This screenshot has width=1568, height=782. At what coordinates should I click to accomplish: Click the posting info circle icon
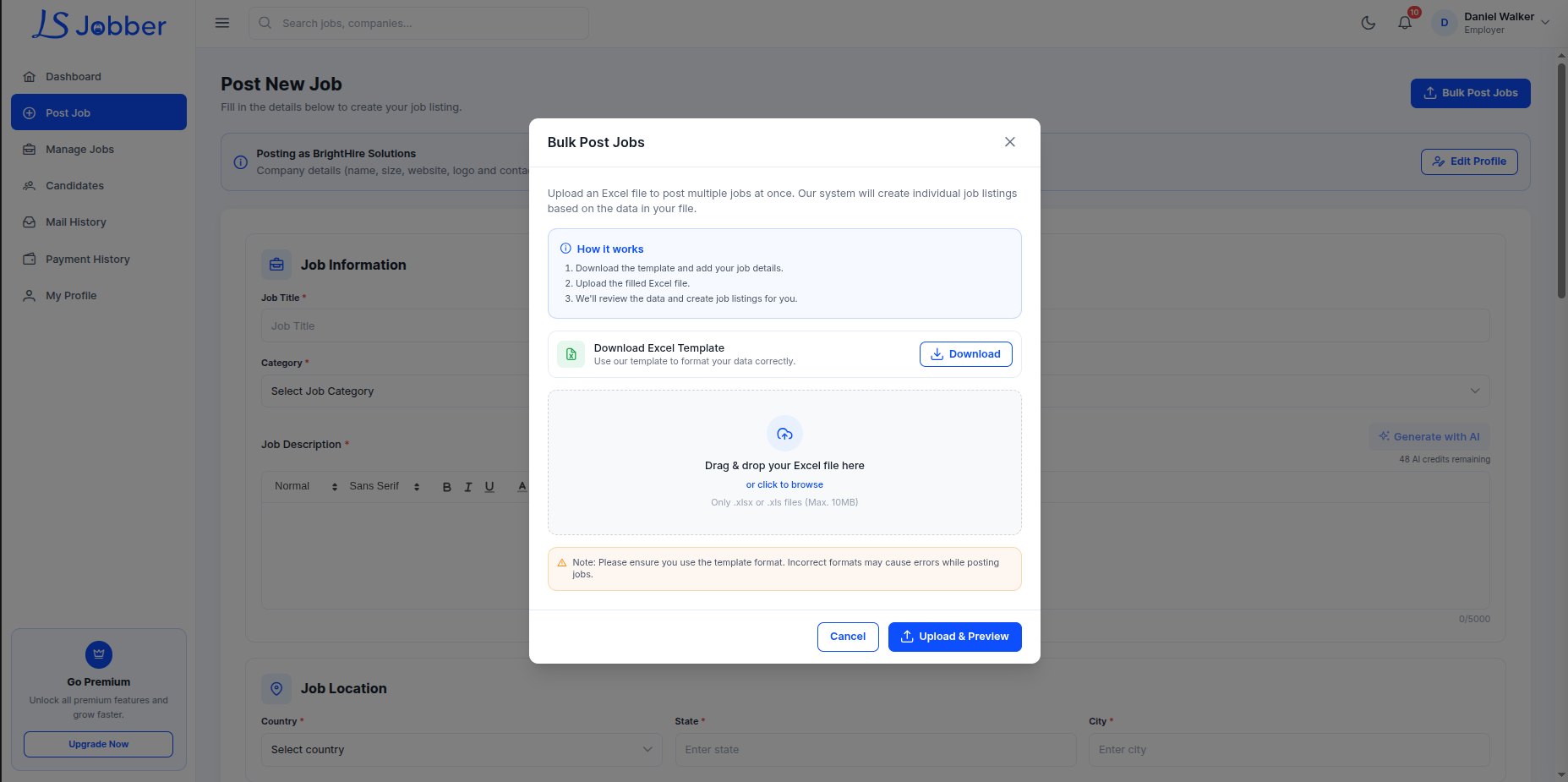(240, 162)
